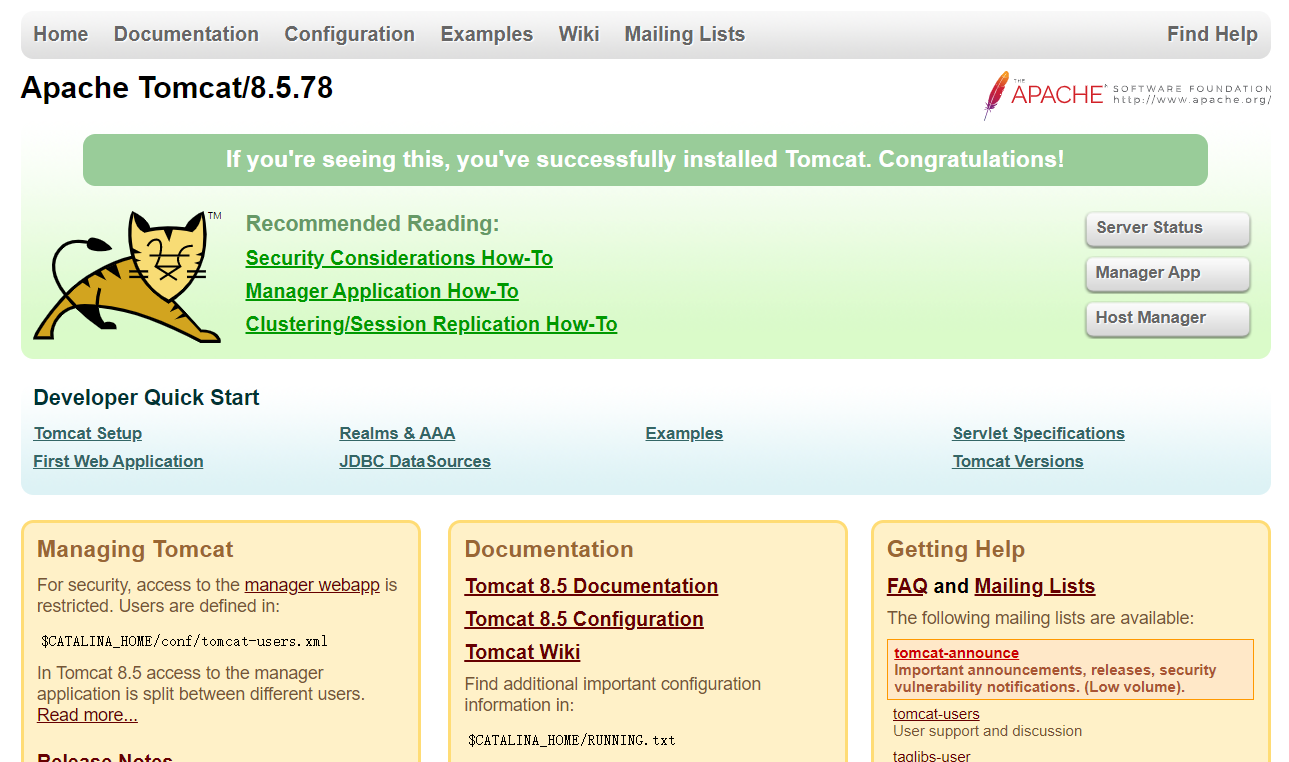This screenshot has height=762, width=1289.
Task: Open the Servlet Specifications link
Action: click(x=1038, y=433)
